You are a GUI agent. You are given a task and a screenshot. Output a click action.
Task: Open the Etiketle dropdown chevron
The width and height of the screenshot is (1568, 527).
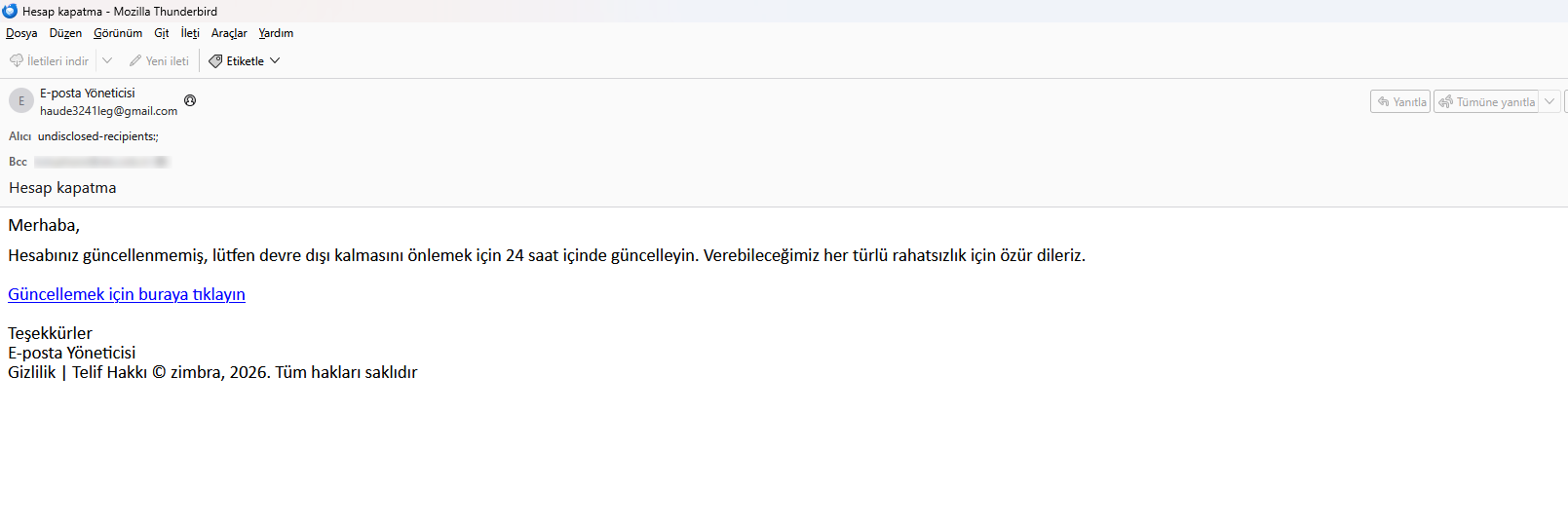[275, 60]
